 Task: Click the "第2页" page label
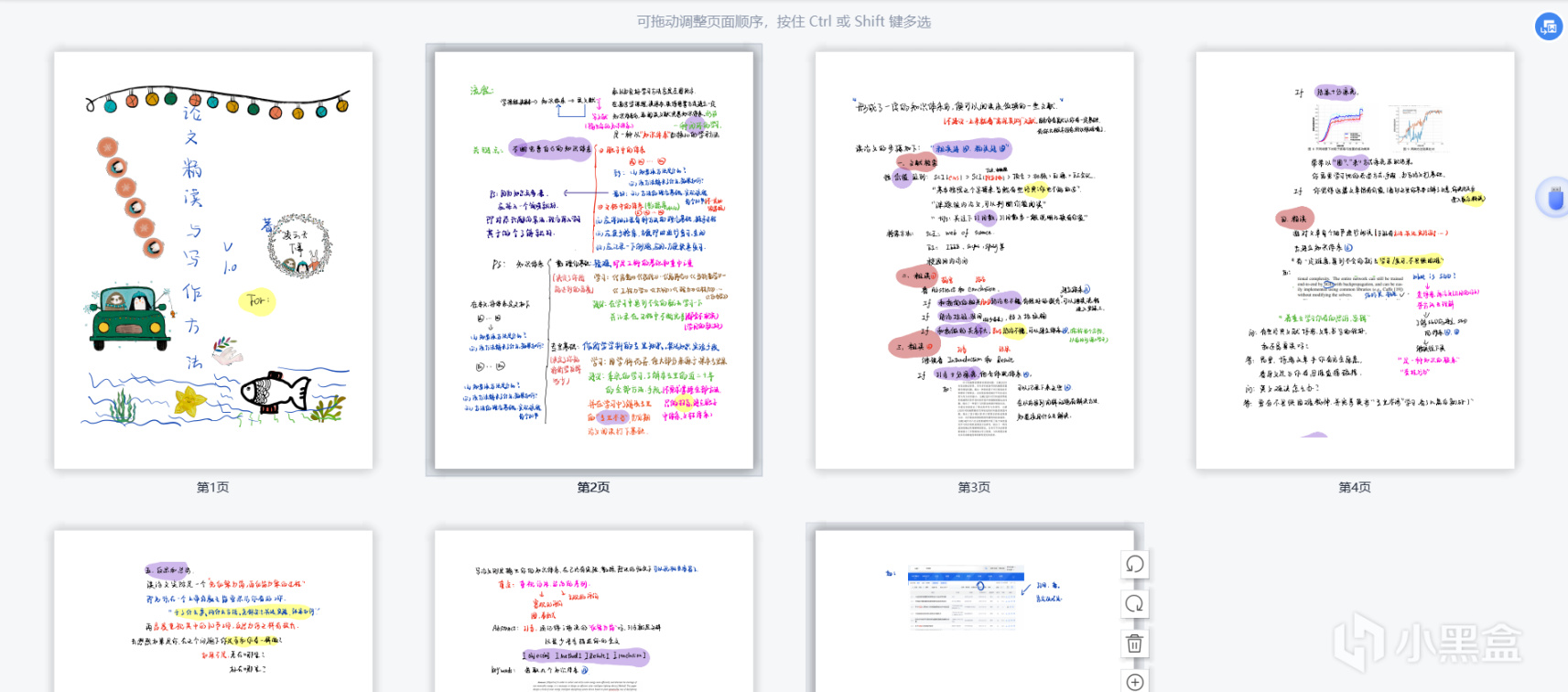click(x=594, y=487)
